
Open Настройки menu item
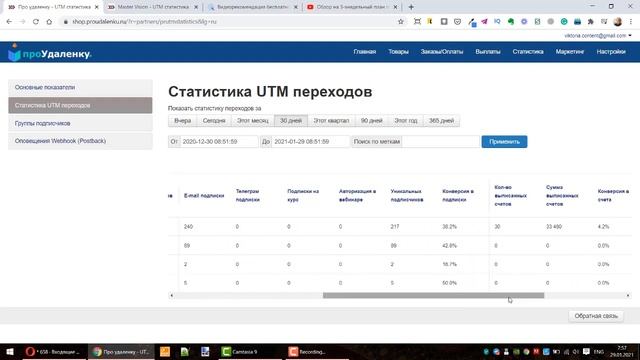[x=611, y=52]
